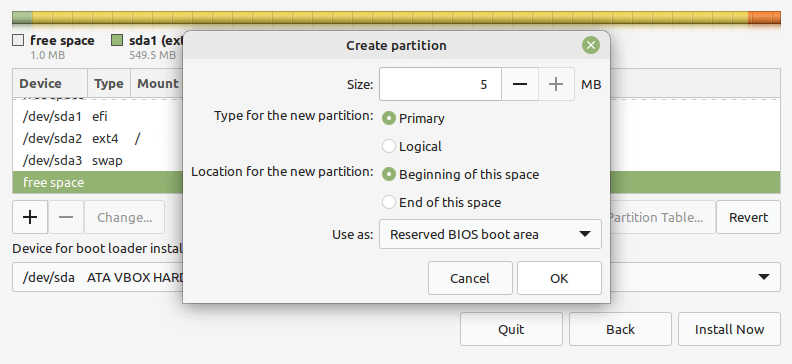Decrease partition size with minus button
This screenshot has height=364, width=792.
[x=520, y=84]
